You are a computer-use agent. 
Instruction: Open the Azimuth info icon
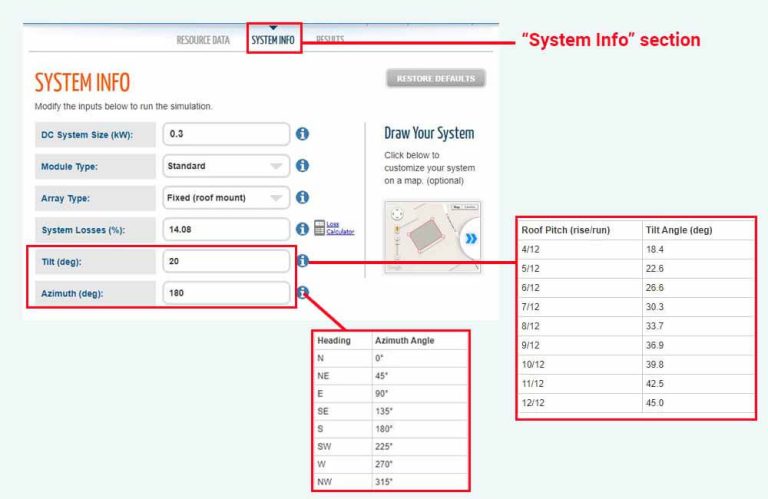302,294
